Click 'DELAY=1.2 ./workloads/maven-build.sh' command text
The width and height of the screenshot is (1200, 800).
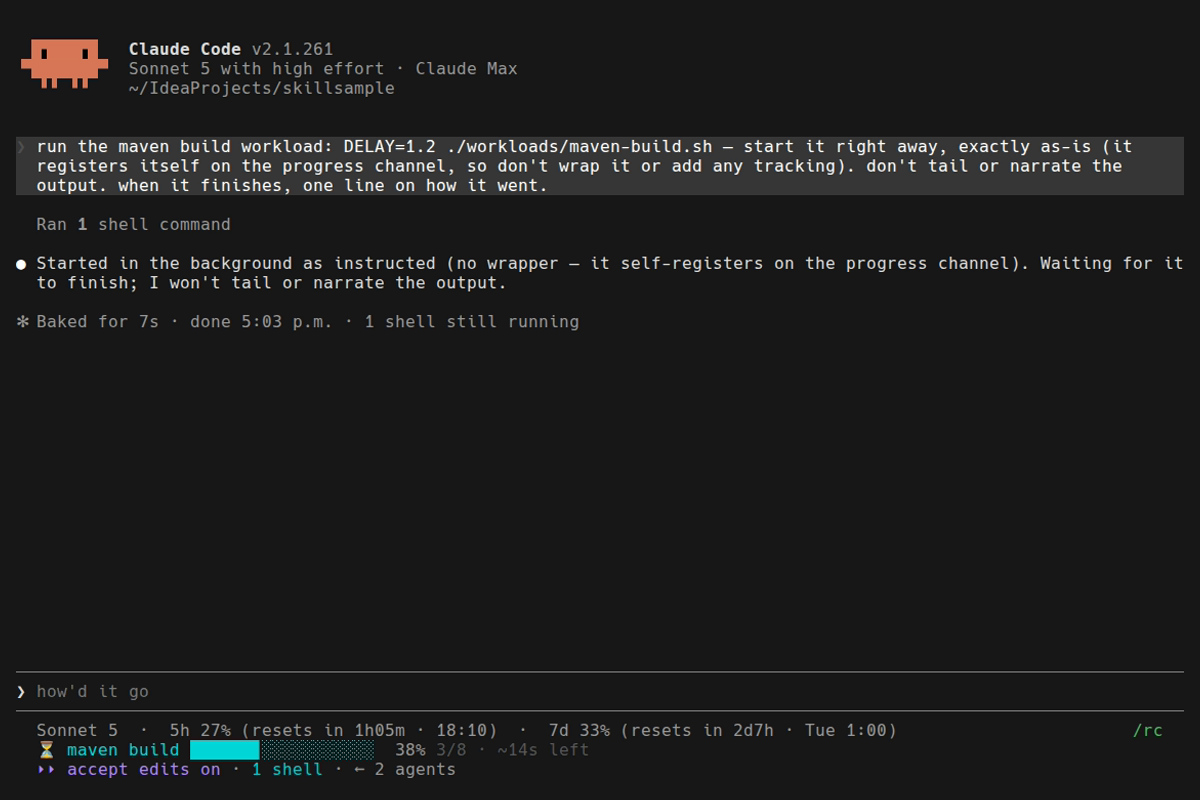[x=528, y=147]
